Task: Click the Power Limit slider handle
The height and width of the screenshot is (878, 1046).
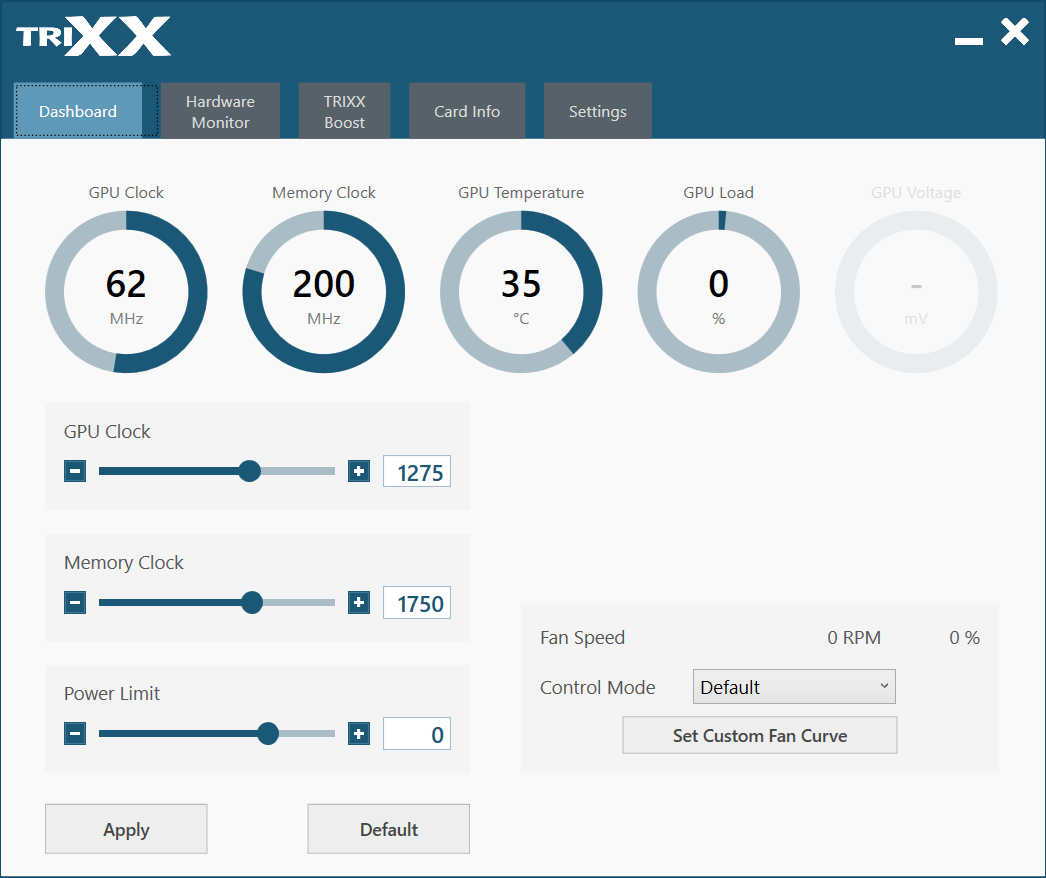Action: pos(268,733)
